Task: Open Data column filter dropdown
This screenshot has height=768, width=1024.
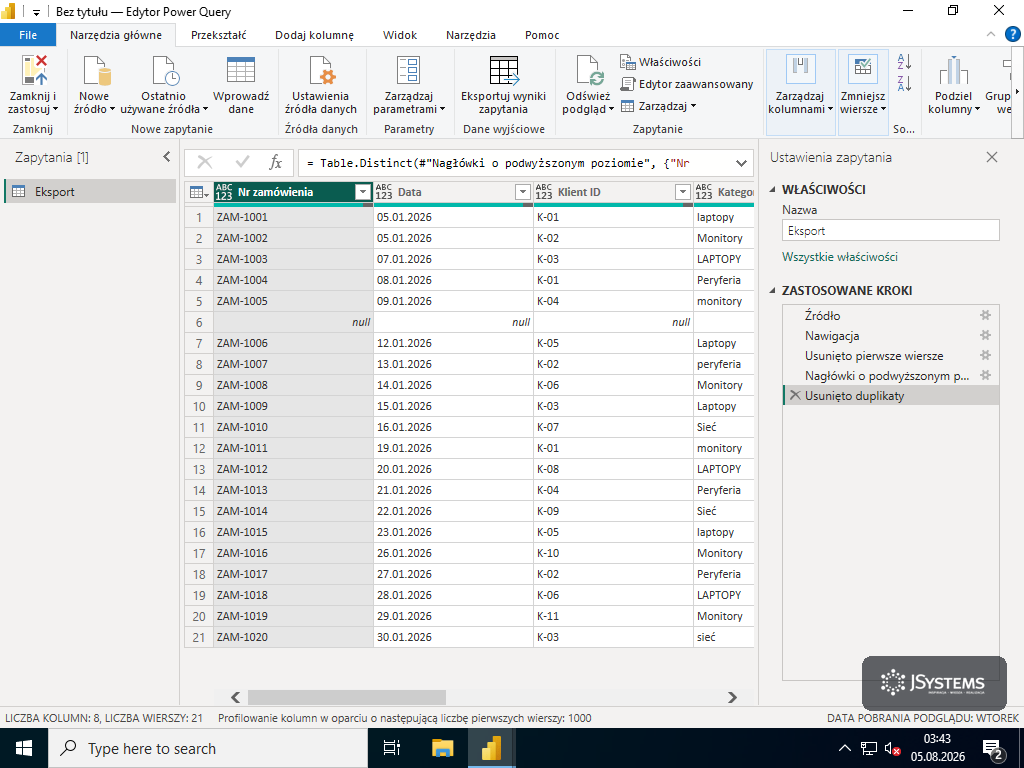Action: 522,192
